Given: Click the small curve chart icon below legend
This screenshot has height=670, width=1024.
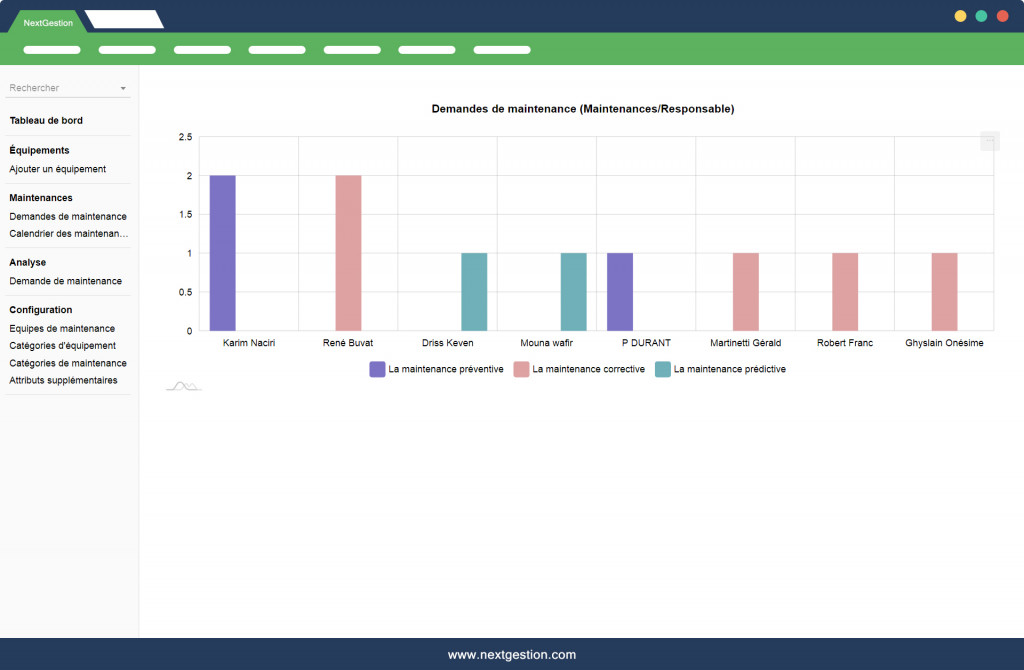Looking at the screenshot, I should tap(184, 387).
